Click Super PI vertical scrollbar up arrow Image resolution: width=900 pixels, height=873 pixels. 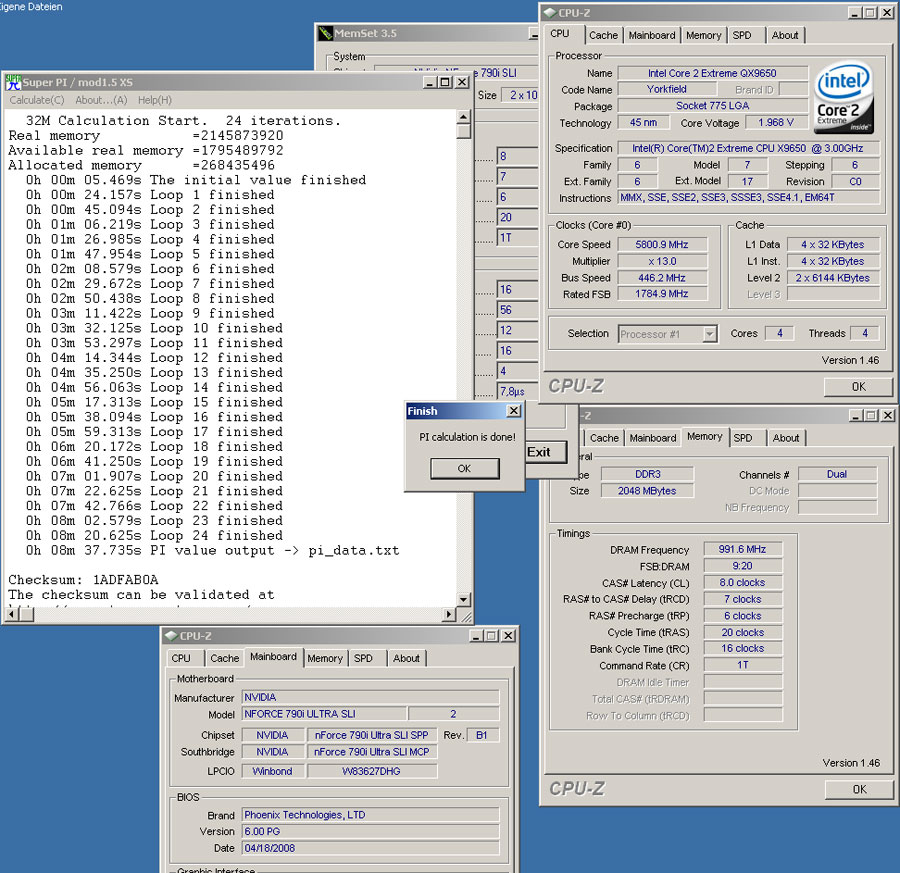click(464, 117)
